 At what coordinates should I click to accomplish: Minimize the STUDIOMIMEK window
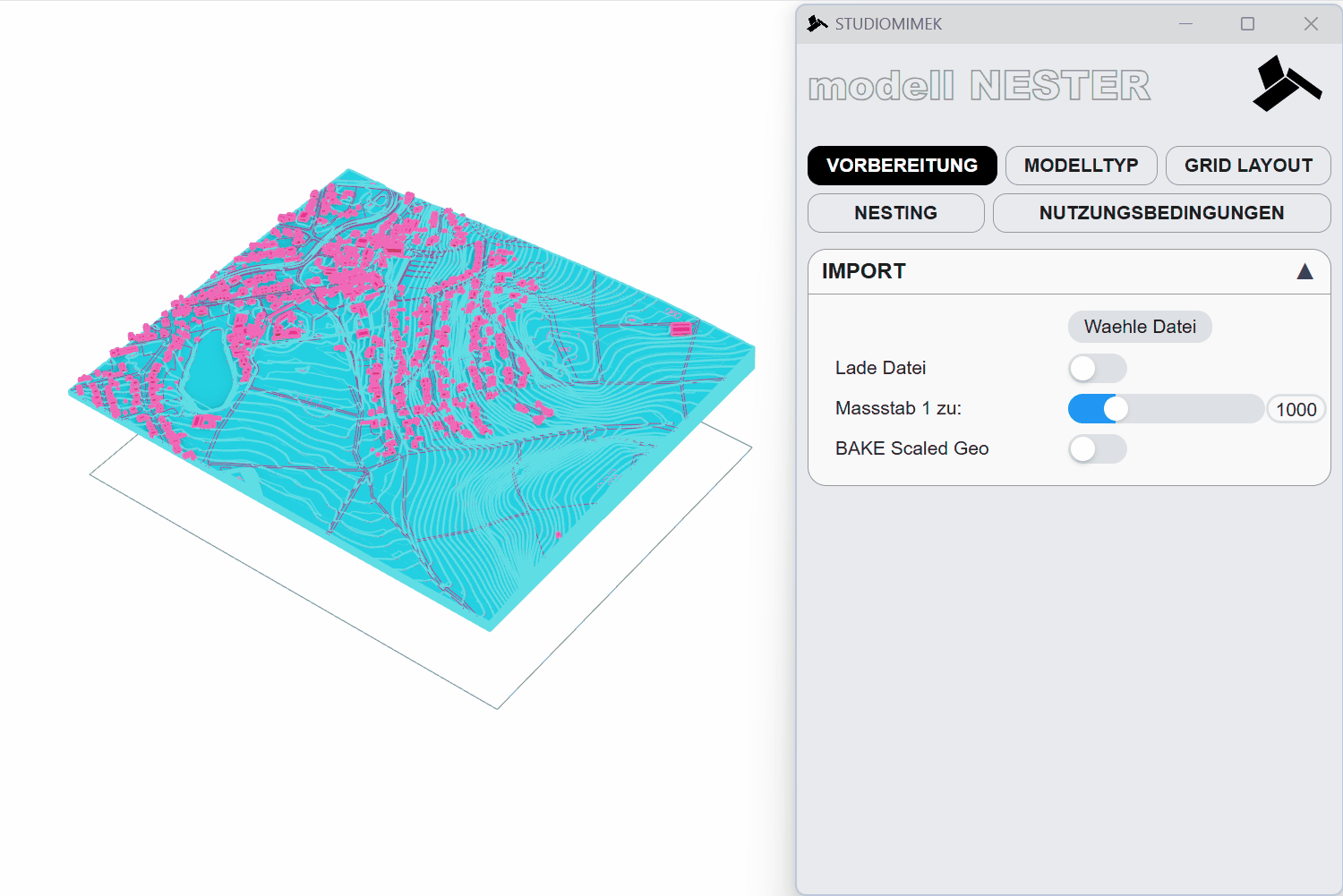coord(1186,24)
